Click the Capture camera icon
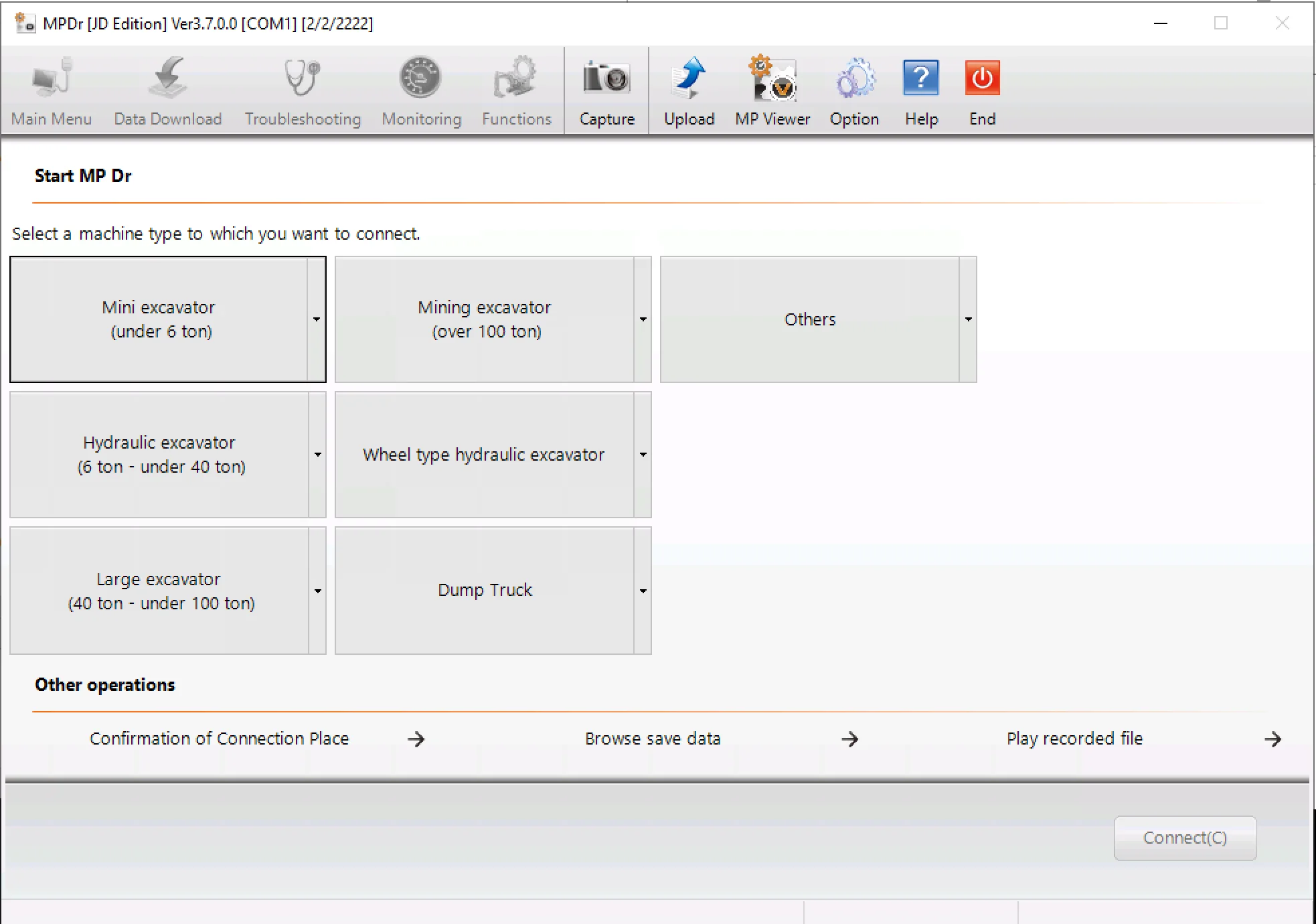The image size is (1316, 924). pyautogui.click(x=606, y=79)
